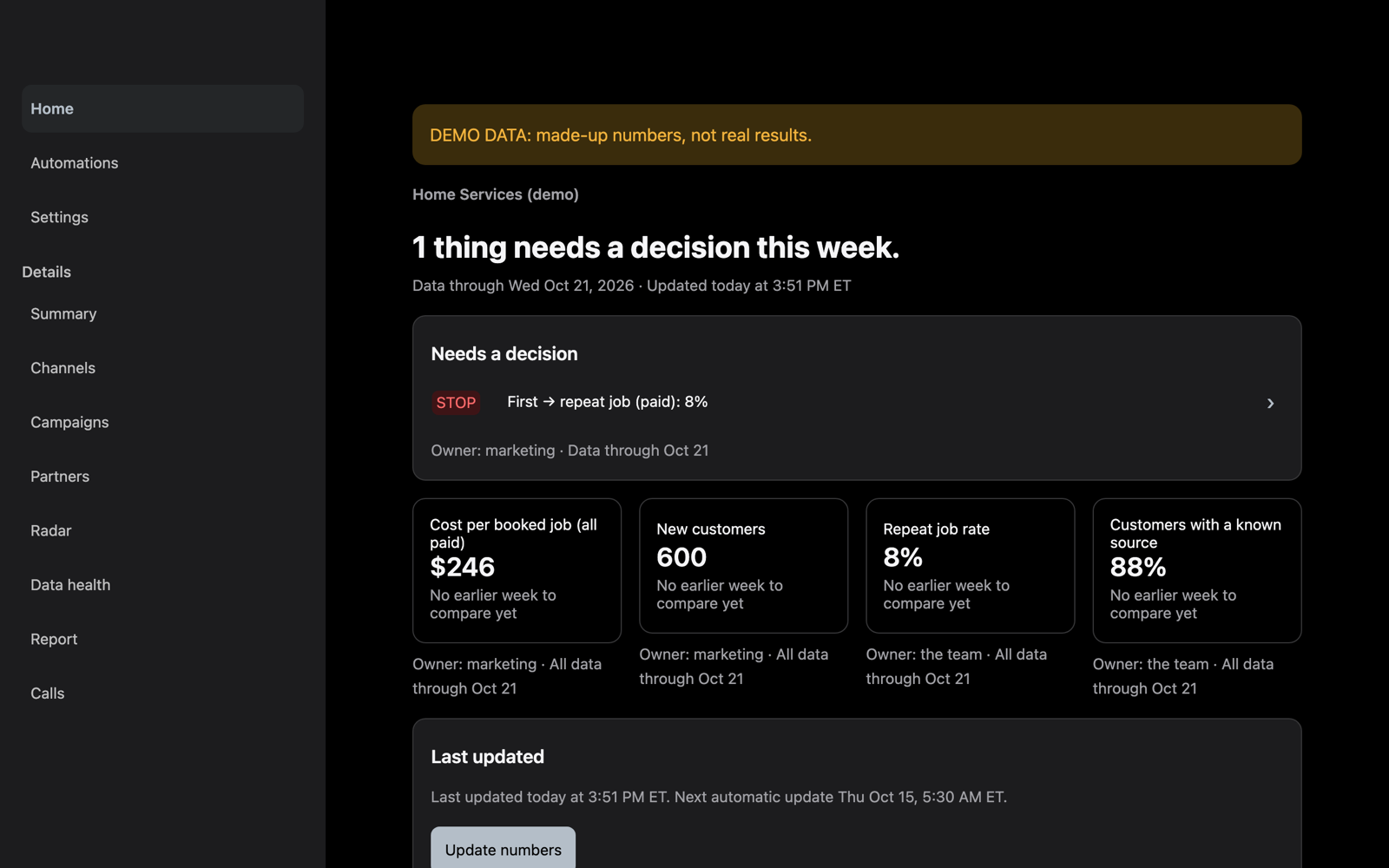Navigate to Partners in sidebar

click(x=162, y=477)
